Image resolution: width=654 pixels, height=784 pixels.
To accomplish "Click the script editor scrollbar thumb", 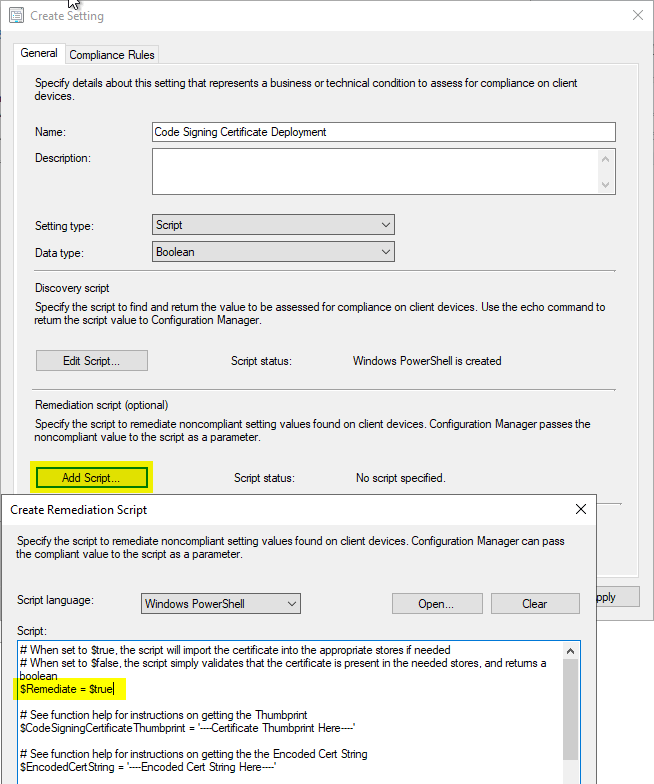I will 570,709.
